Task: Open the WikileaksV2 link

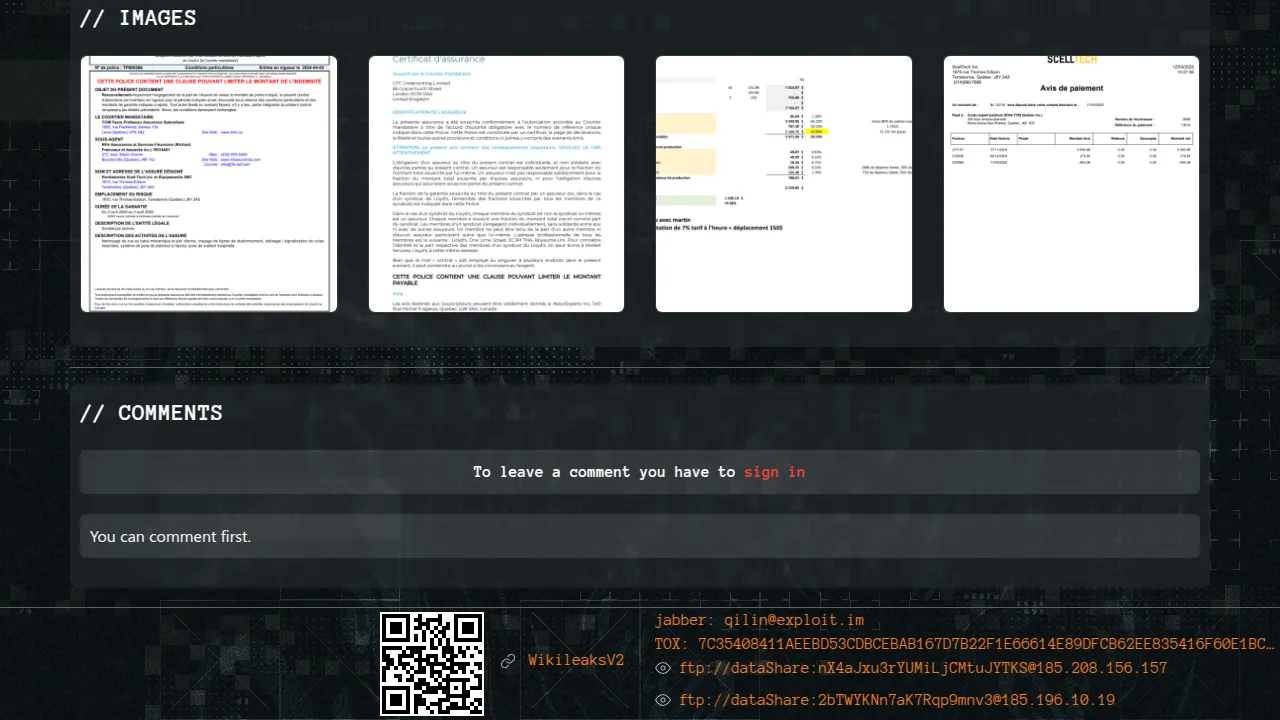Action: click(x=576, y=660)
